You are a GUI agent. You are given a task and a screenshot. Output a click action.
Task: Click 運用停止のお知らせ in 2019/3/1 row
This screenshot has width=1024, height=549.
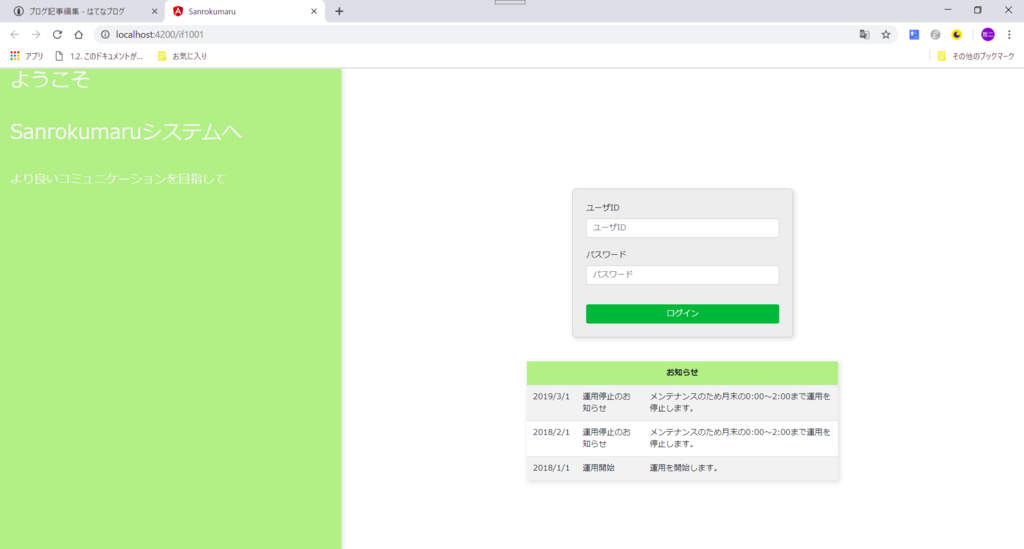(x=607, y=402)
